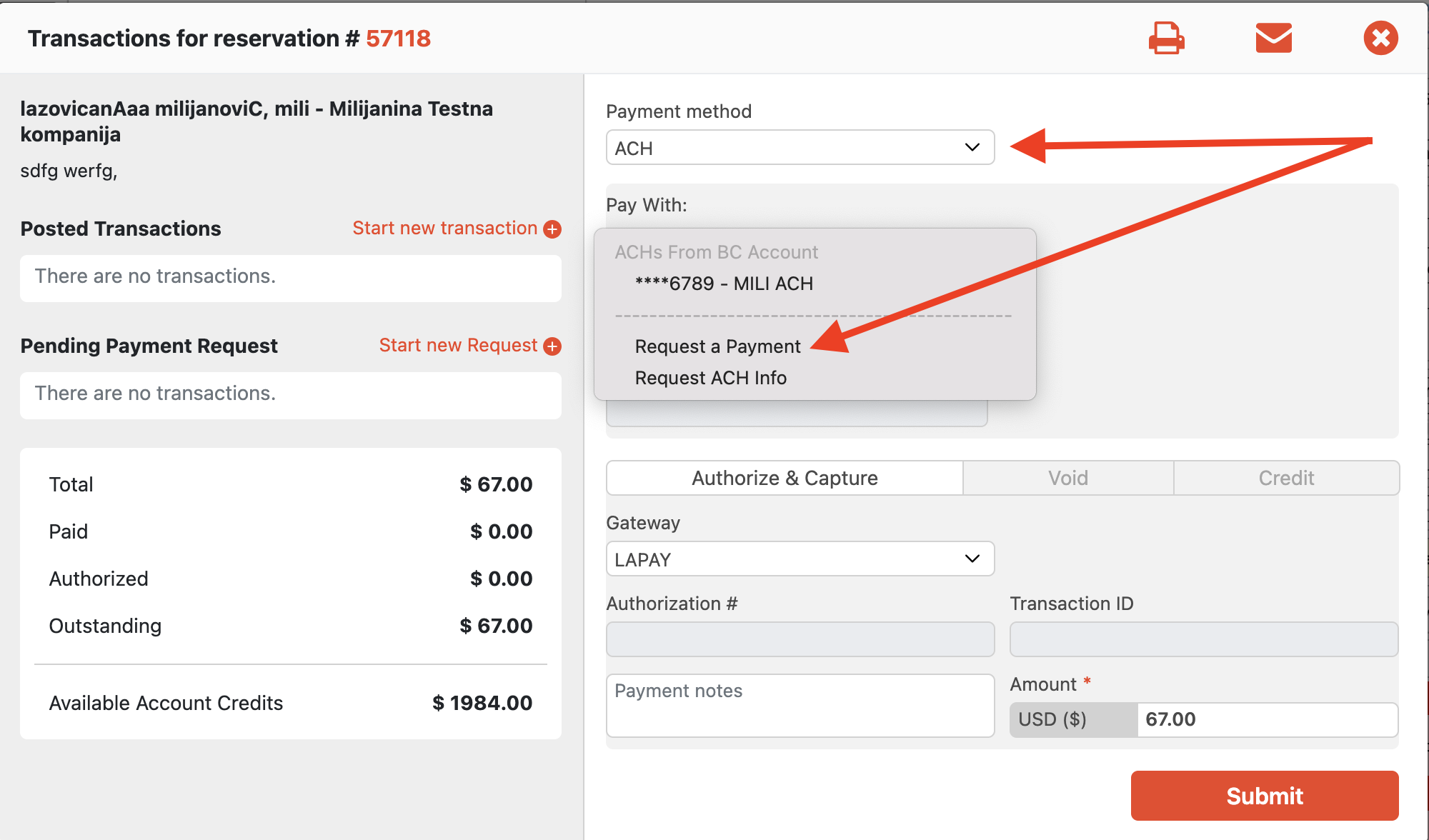Switch to the Void tab
1429x840 pixels.
pos(1067,478)
